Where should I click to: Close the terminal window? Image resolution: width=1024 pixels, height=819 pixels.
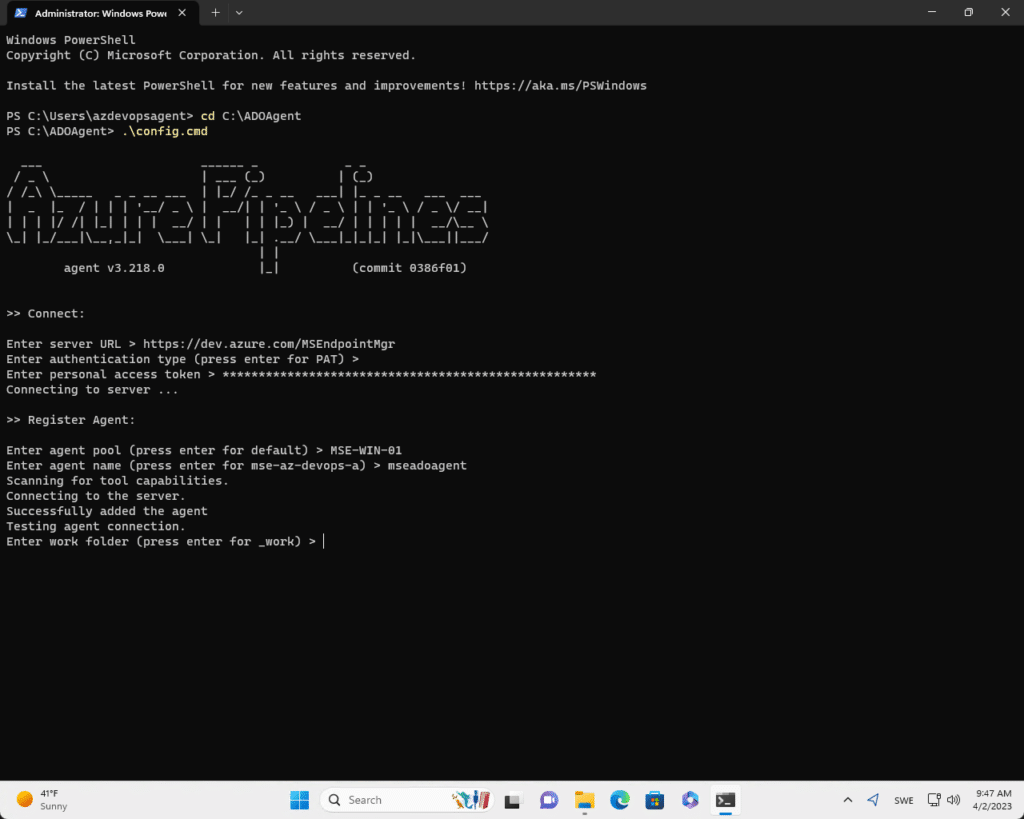click(1005, 12)
